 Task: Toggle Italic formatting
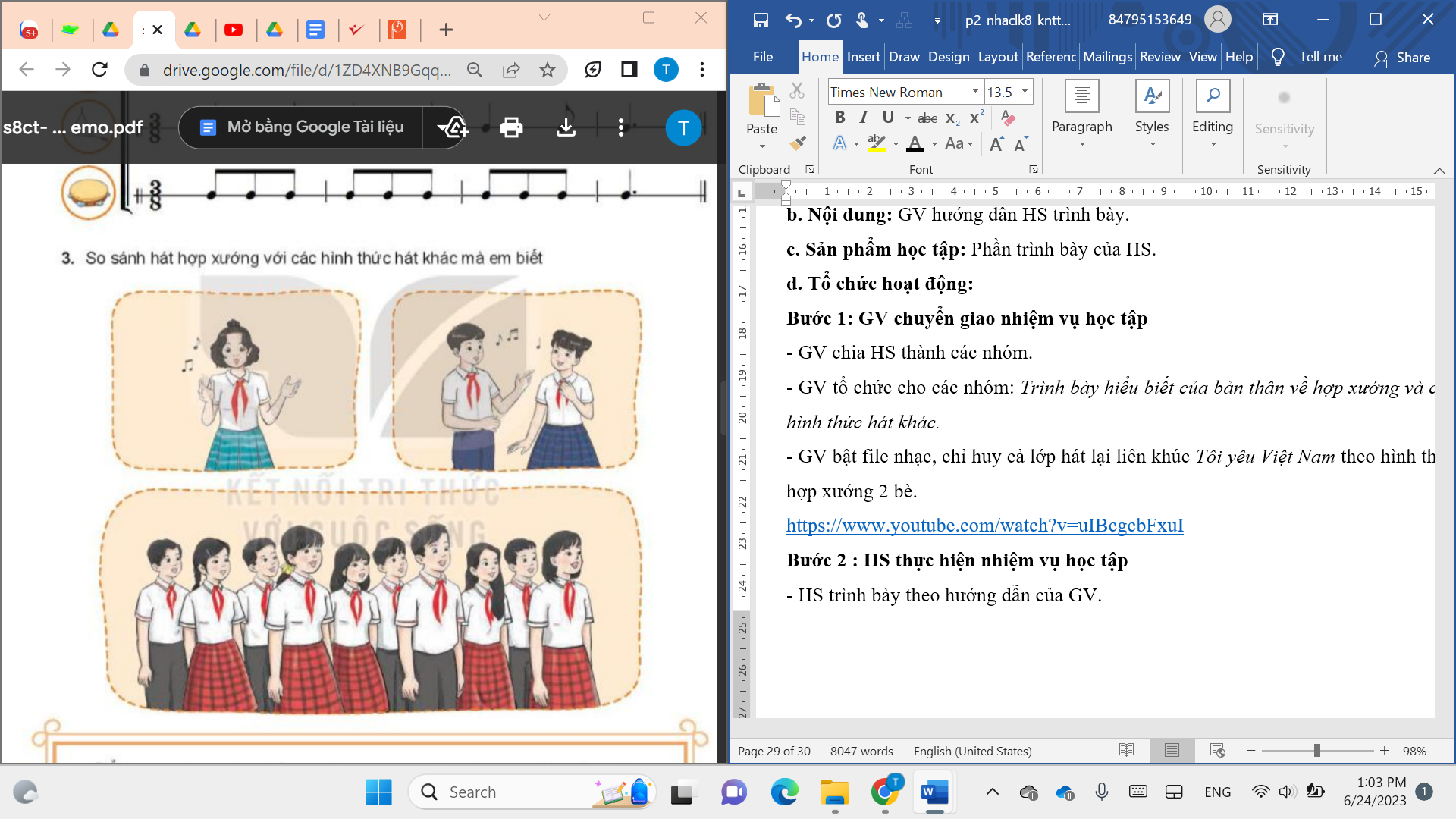[863, 117]
